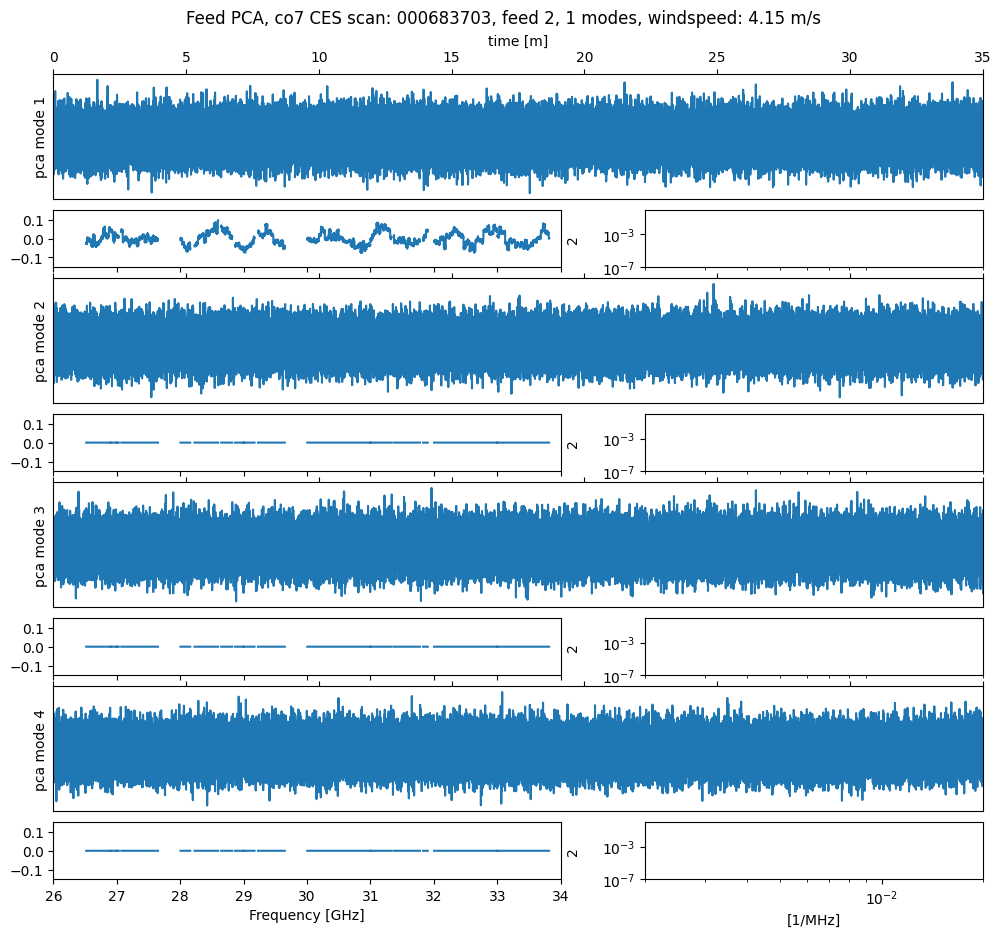Click the '[1/MHz]' x-axis label
This screenshot has width=1001, height=937.
click(813, 920)
